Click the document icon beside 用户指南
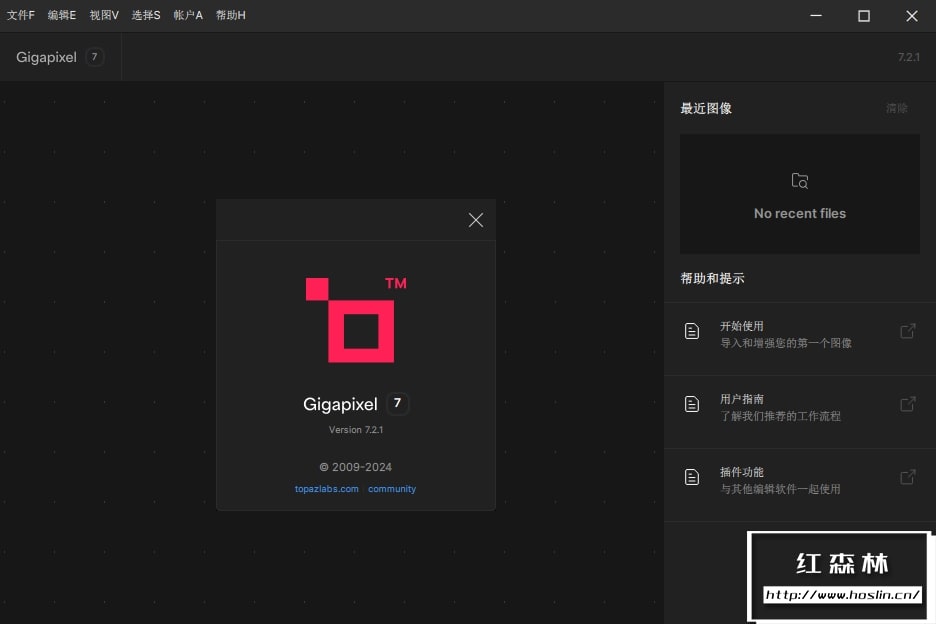 click(692, 404)
